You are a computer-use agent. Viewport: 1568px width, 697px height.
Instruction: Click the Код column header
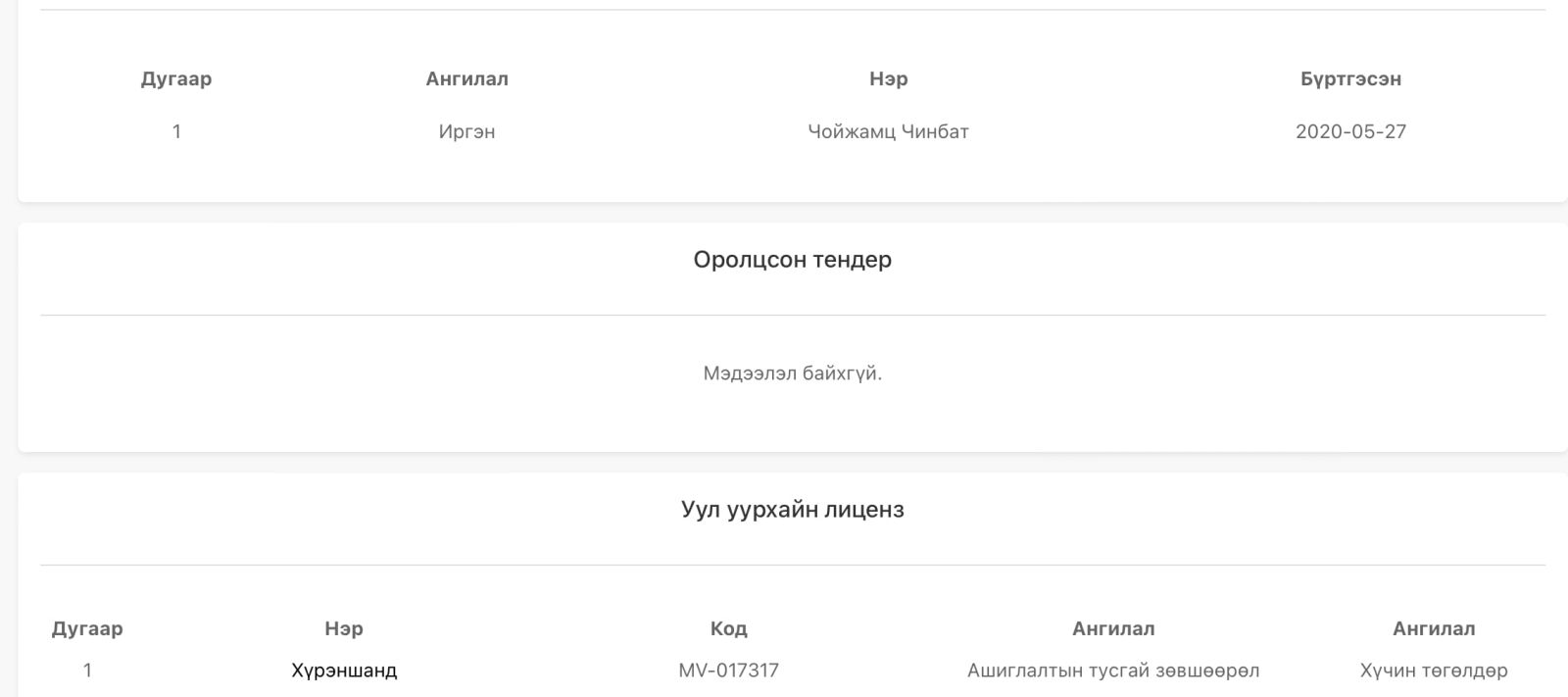[728, 628]
